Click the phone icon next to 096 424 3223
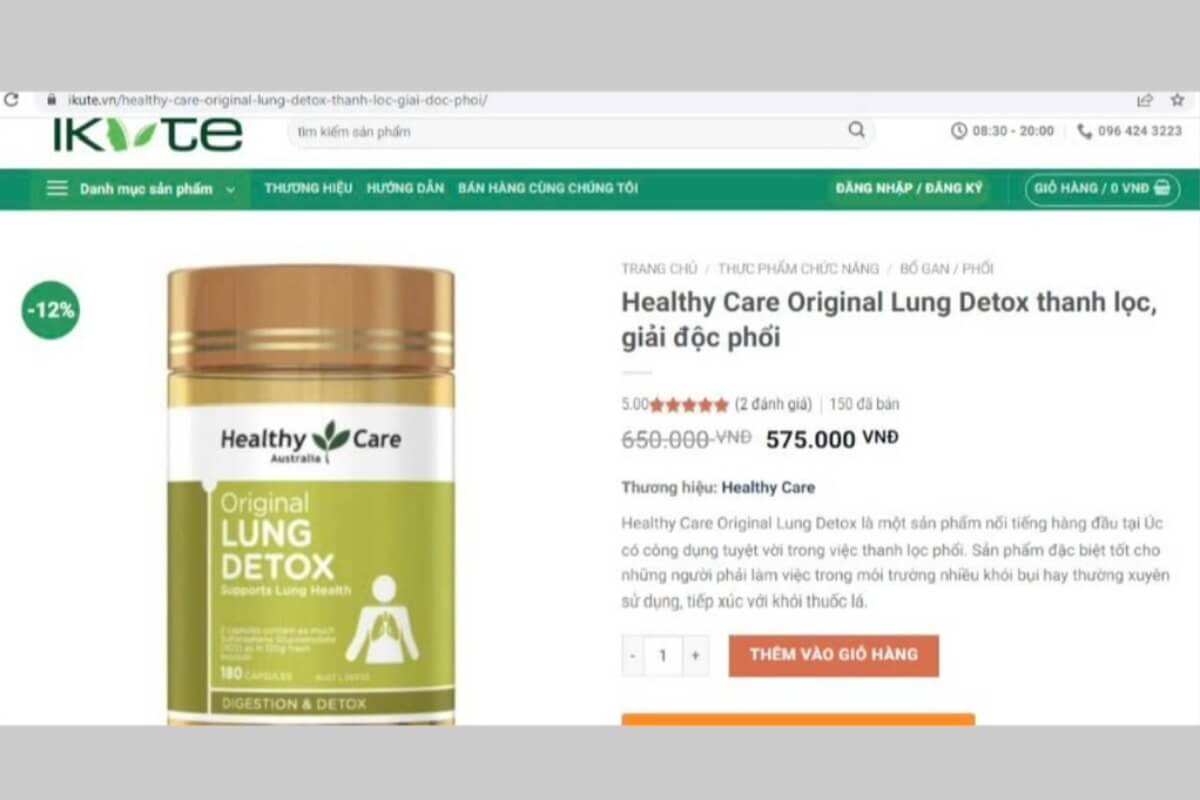 (x=1085, y=131)
